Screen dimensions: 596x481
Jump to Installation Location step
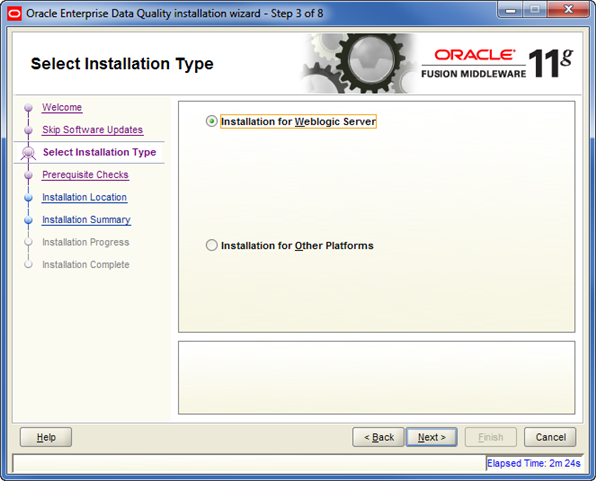(84, 197)
